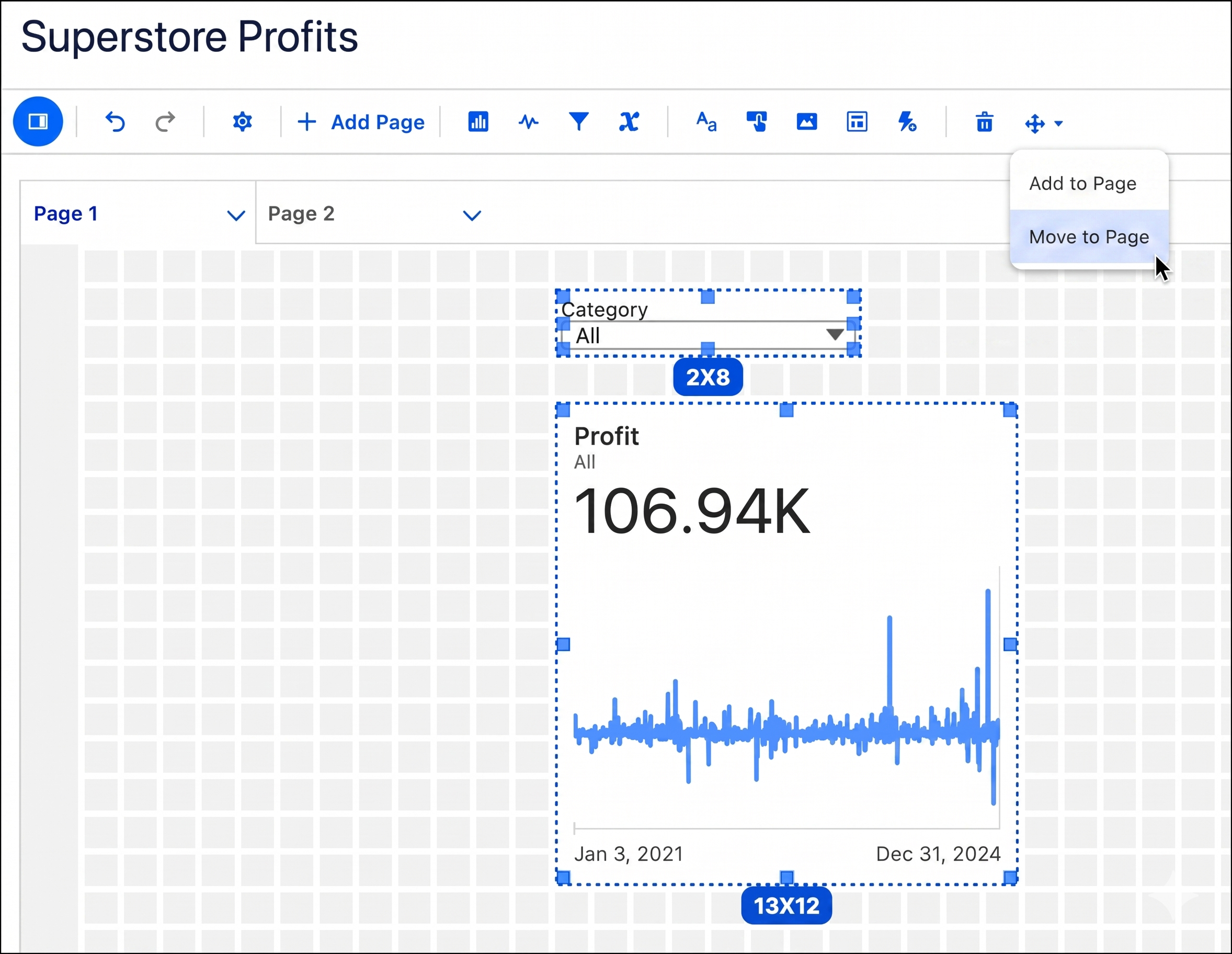Click the undo arrow icon
Viewport: 1232px width, 954px height.
(x=115, y=122)
